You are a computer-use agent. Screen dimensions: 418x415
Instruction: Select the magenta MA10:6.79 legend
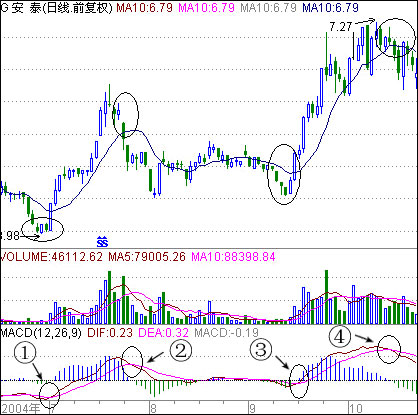coord(206,7)
